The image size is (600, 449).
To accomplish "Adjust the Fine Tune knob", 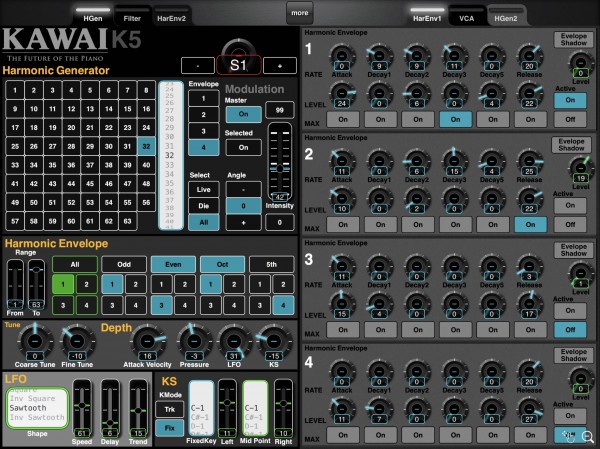I will [77, 341].
